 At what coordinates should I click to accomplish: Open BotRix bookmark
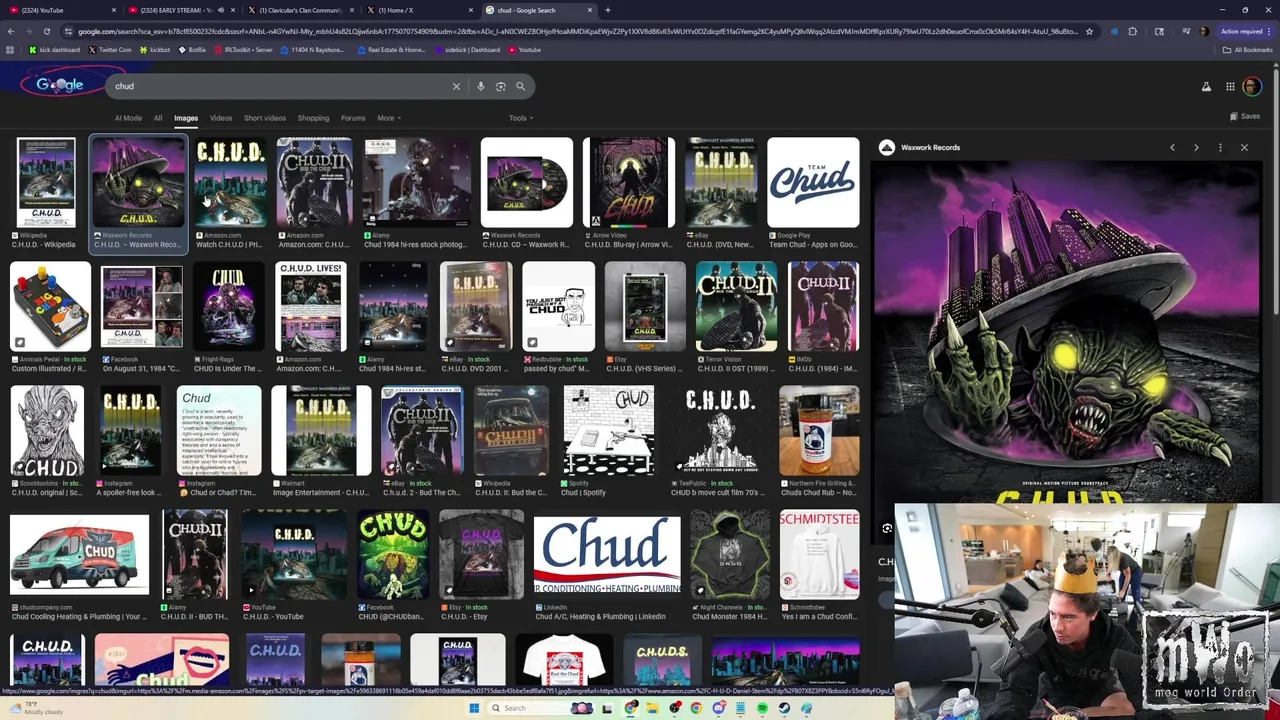(192, 49)
